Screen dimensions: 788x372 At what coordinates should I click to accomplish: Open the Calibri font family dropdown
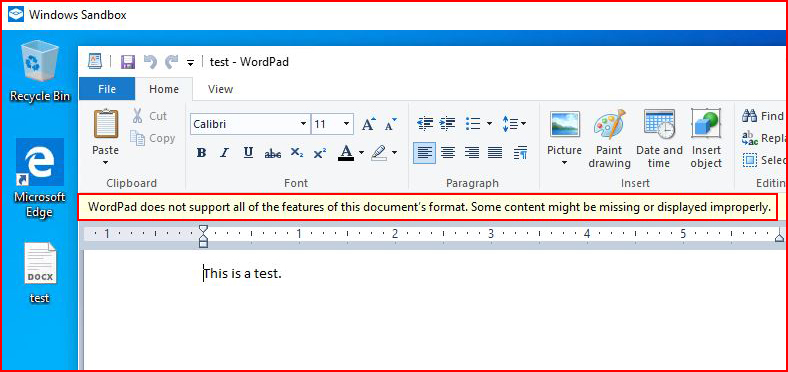(250, 124)
